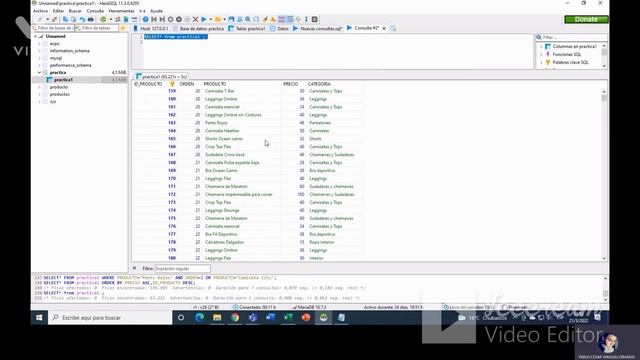
Task: Expand the expo database node
Action: [40, 43]
